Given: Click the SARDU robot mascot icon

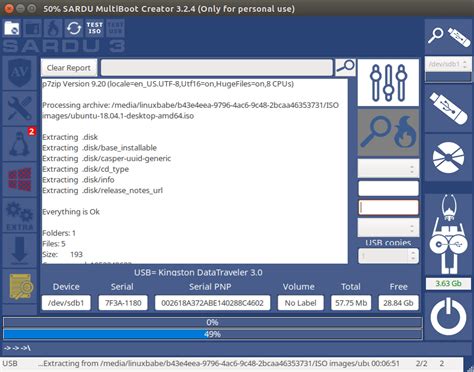Looking at the screenshot, I should (449, 235).
